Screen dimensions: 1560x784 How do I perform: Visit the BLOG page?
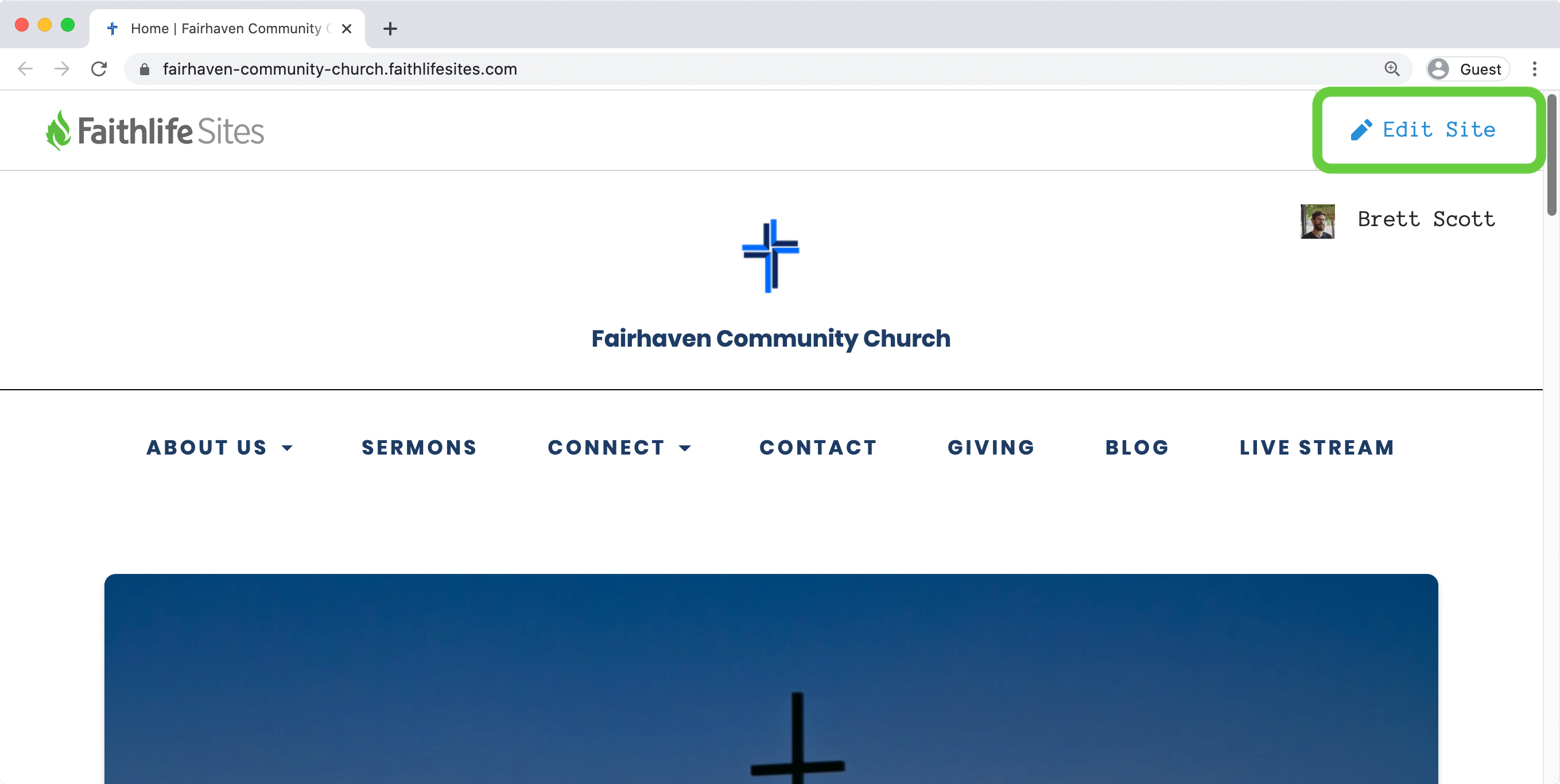pos(1138,448)
